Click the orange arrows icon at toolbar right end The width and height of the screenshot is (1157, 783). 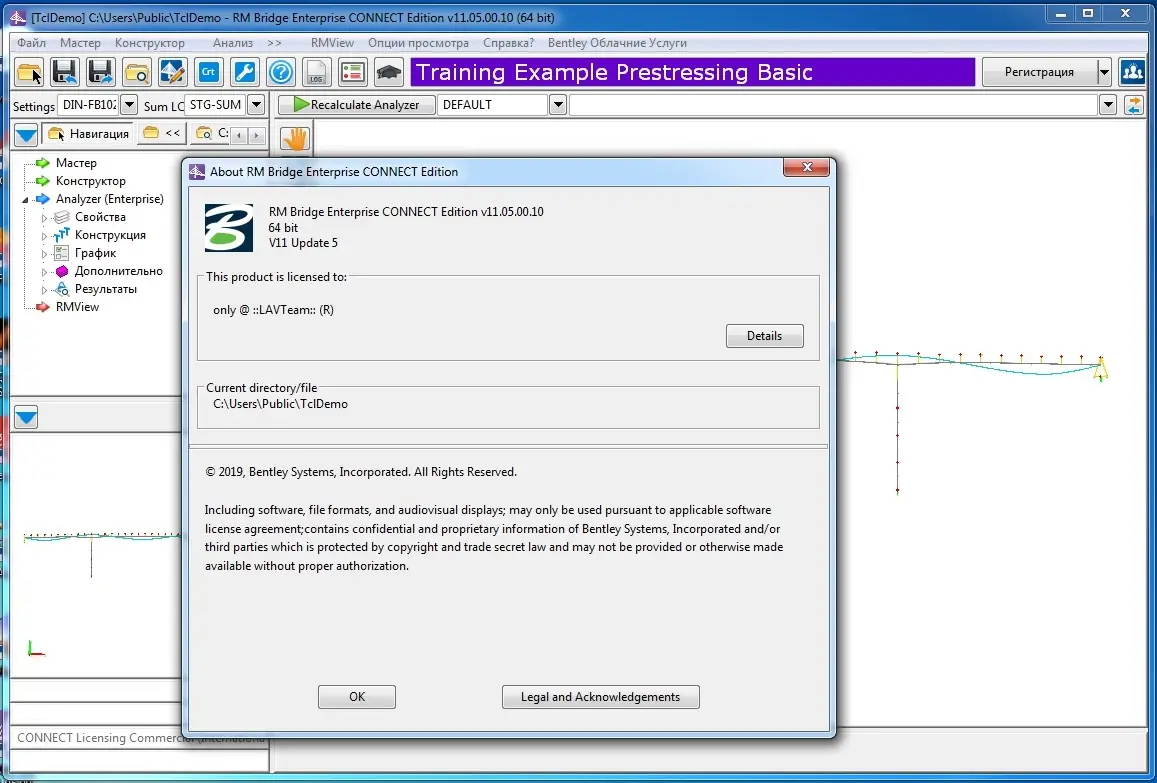pyautogui.click(x=1133, y=105)
